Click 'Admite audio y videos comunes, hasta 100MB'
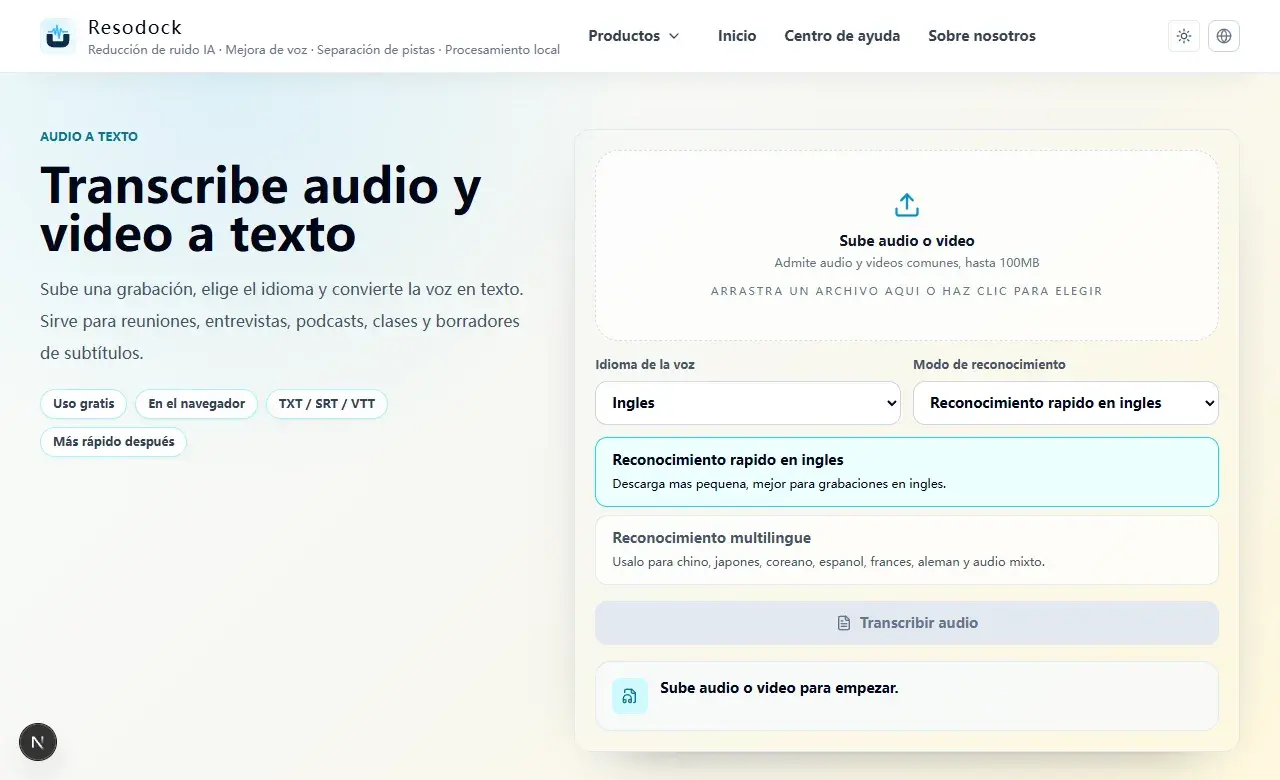The width and height of the screenshot is (1280, 780). click(x=907, y=263)
